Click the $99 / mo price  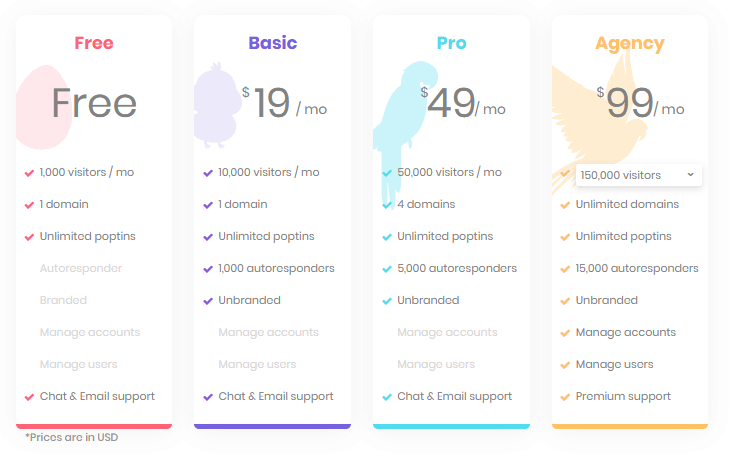[x=641, y=103]
